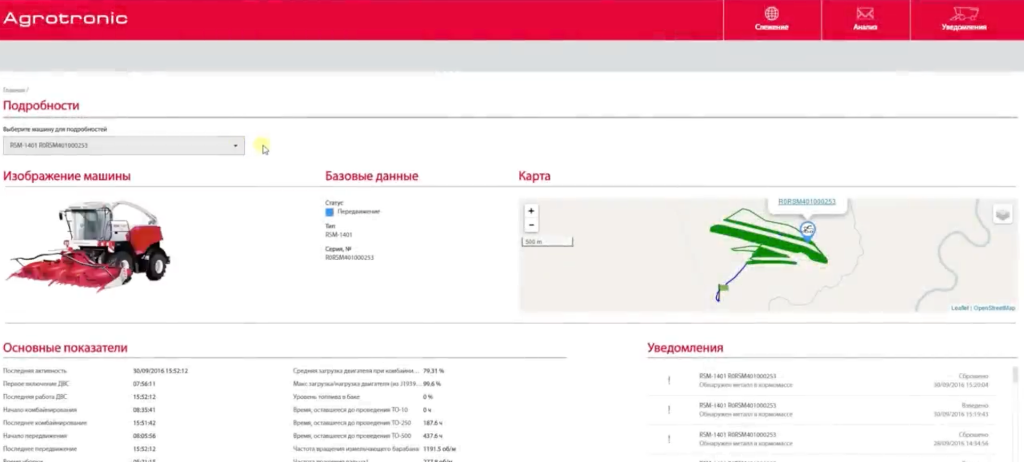Click the serial number R0RSM401000253 under Серия
The width and height of the screenshot is (1024, 462).
[x=349, y=258]
